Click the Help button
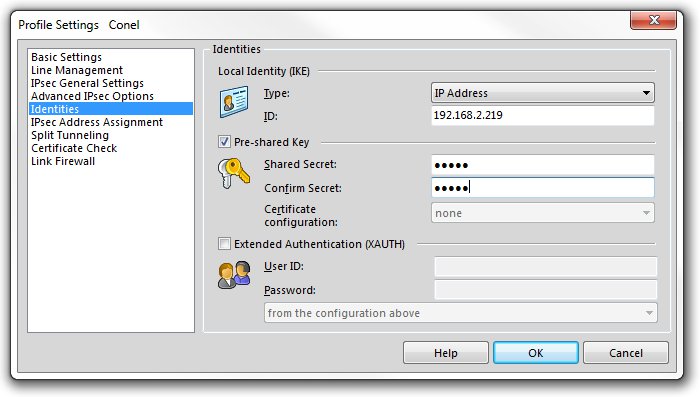 click(446, 353)
